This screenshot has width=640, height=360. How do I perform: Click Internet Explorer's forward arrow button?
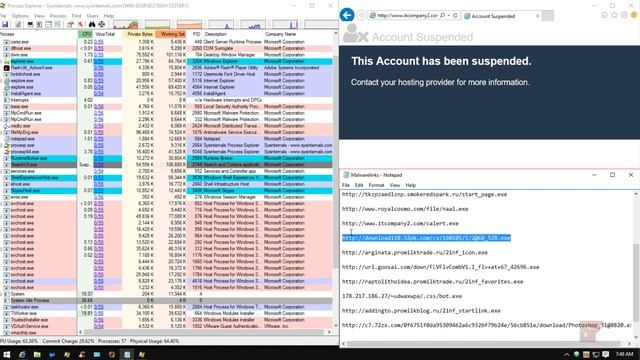[361, 16]
